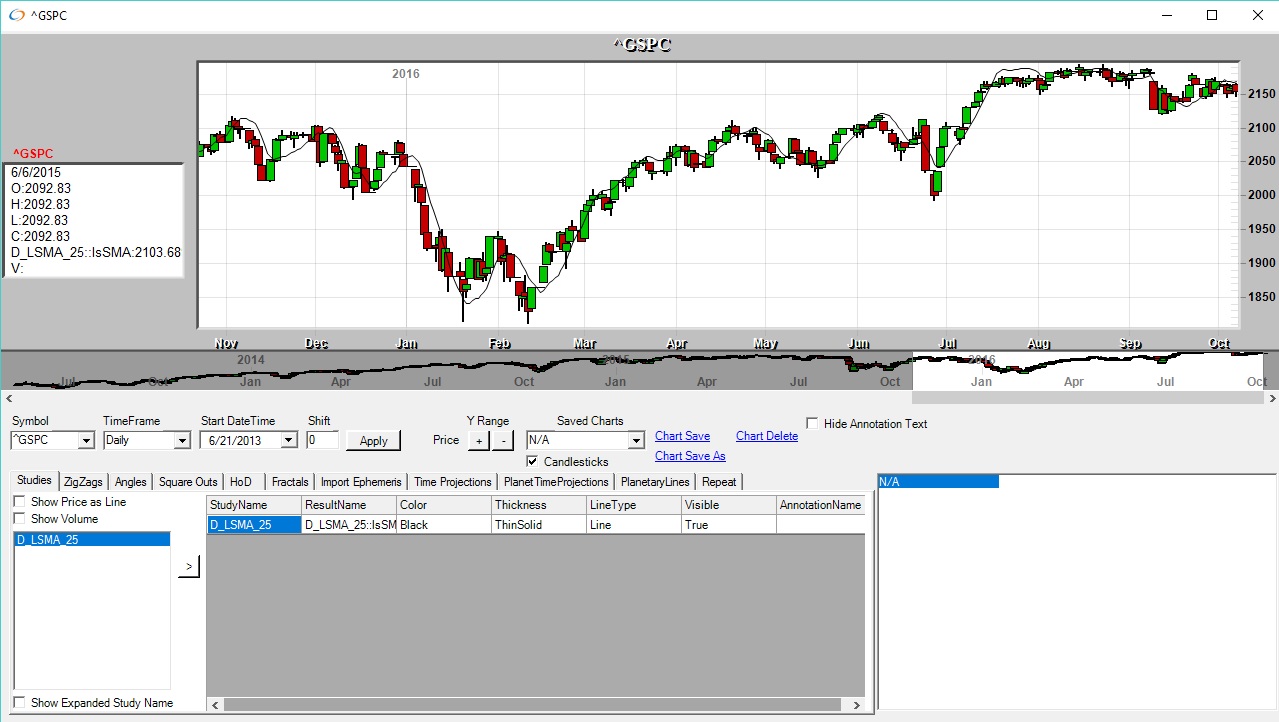Maximize the ^GSPC window
This screenshot has height=722, width=1279.
[1212, 15]
